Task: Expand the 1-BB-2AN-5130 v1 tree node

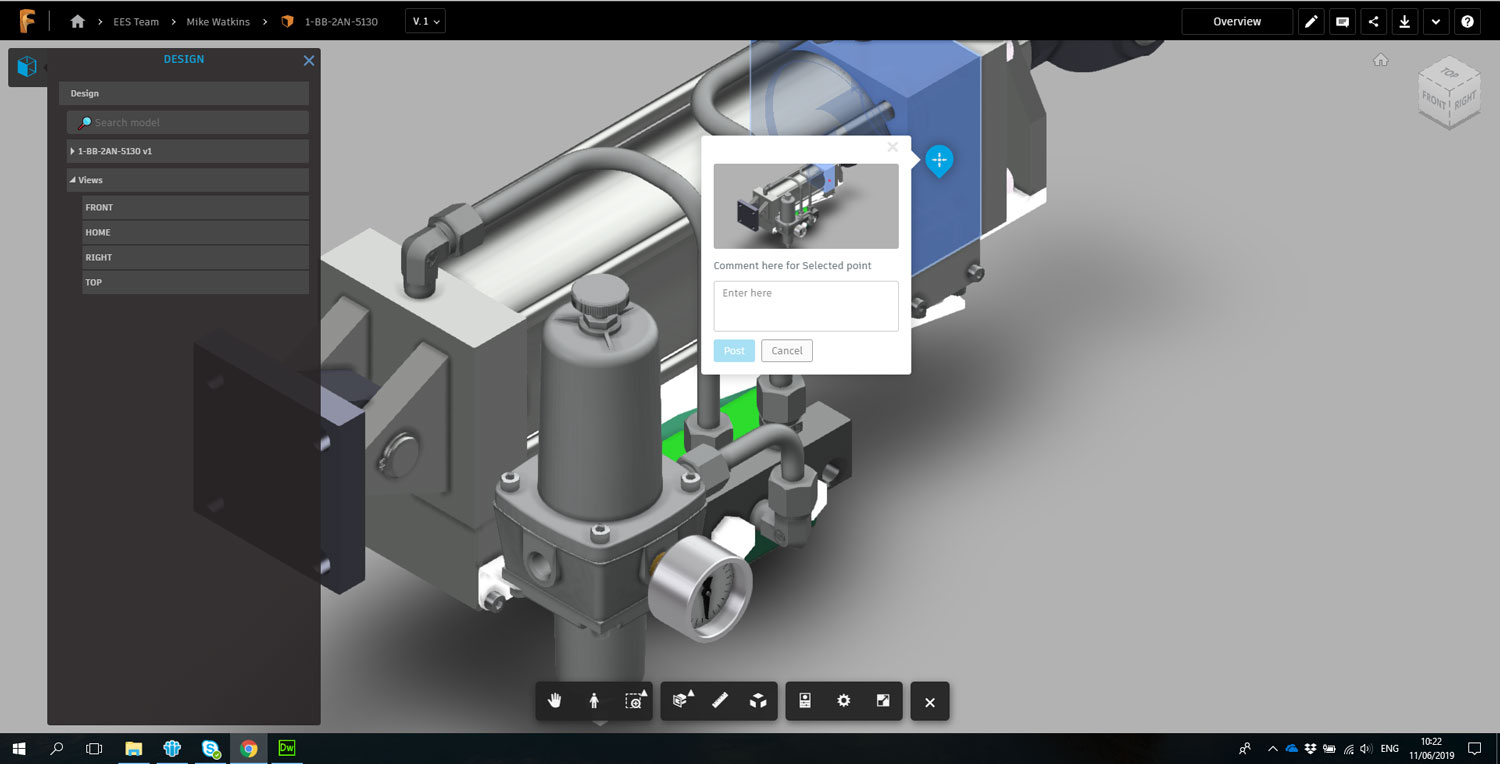Action: (73, 151)
